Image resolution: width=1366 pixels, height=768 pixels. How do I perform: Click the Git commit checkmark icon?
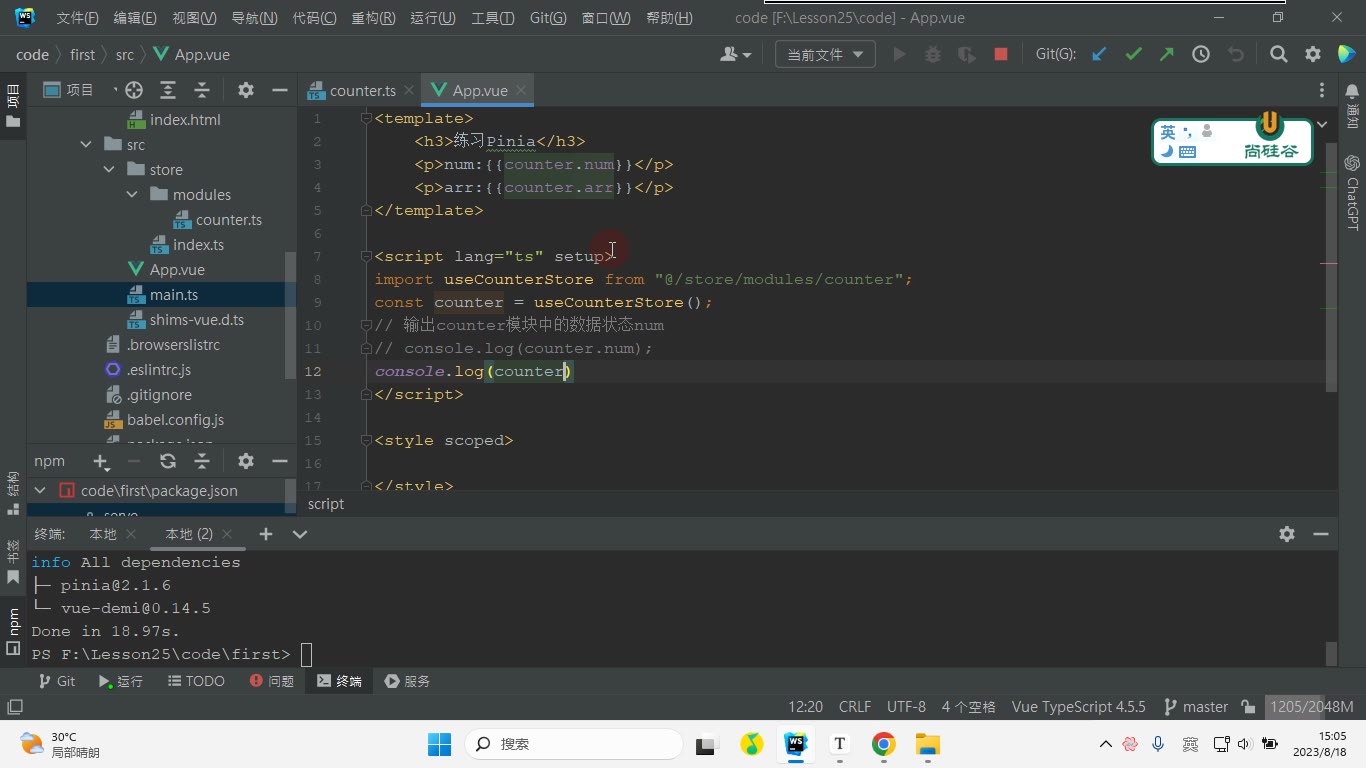click(x=1133, y=55)
